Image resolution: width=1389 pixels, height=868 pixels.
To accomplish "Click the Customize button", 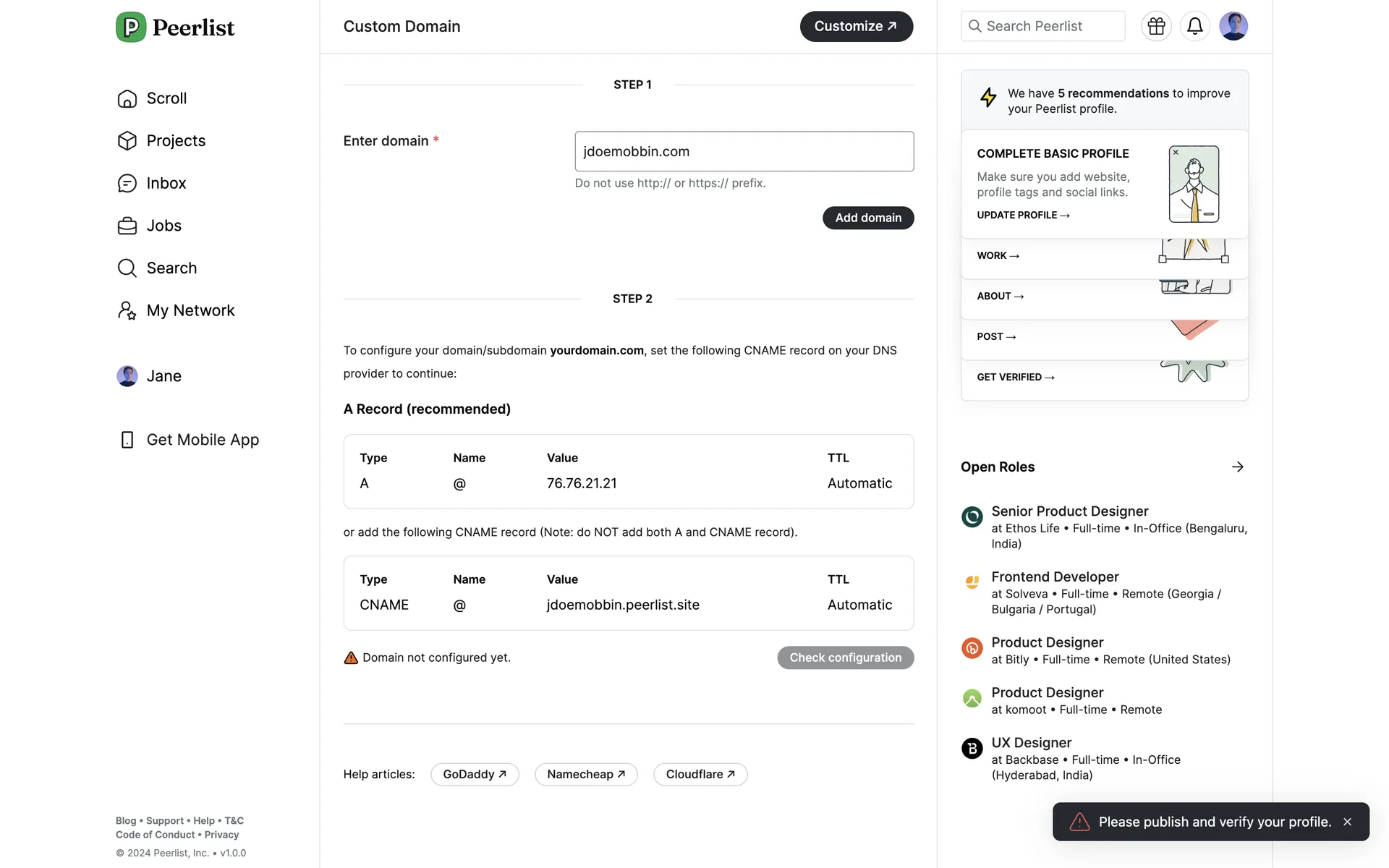I will (x=856, y=27).
